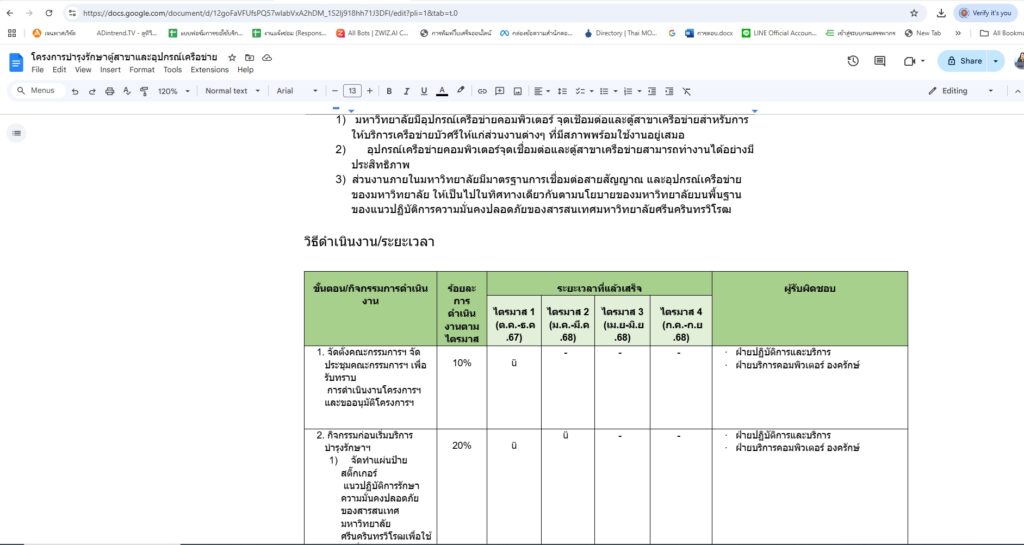Open the text alignment dropdown

coord(541,91)
